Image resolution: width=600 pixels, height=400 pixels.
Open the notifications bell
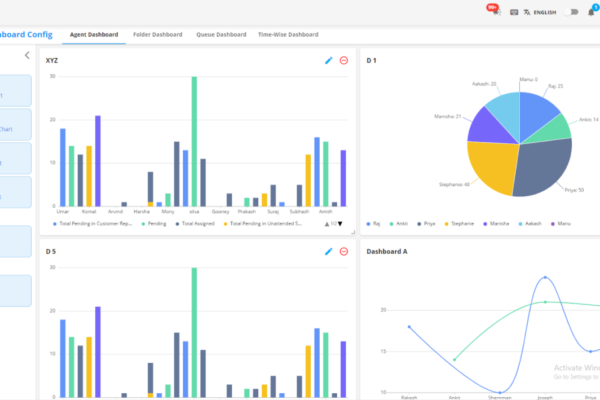[592, 12]
